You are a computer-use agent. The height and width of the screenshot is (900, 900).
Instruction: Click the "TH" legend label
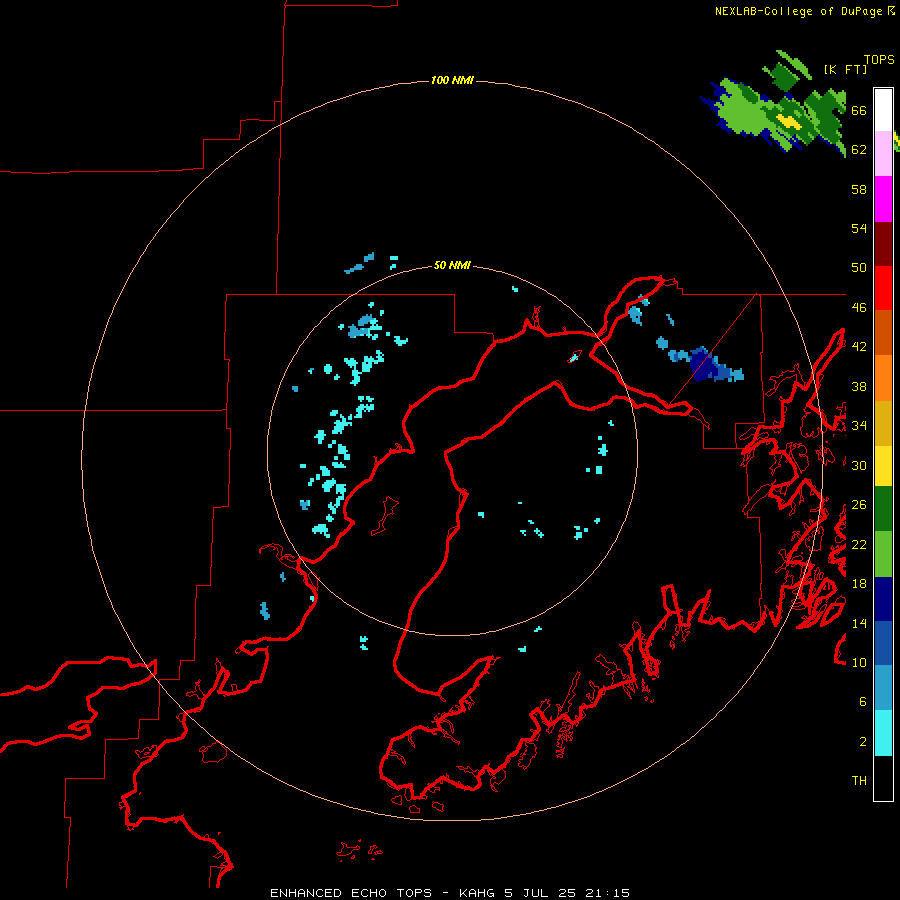[x=859, y=781]
